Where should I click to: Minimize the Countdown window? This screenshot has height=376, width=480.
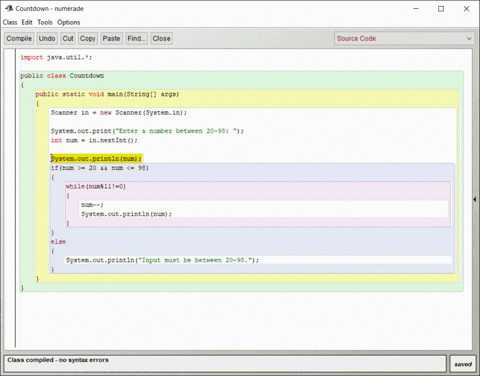pos(416,9)
